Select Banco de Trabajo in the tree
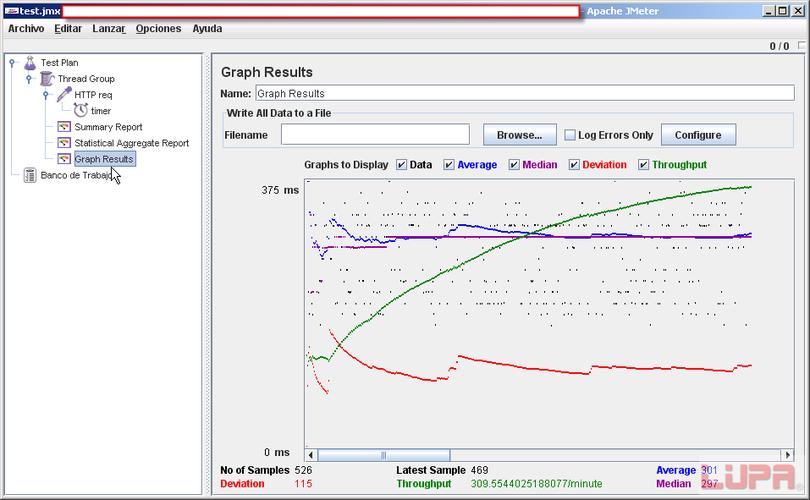Image resolution: width=810 pixels, height=500 pixels. pyautogui.click(x=76, y=175)
